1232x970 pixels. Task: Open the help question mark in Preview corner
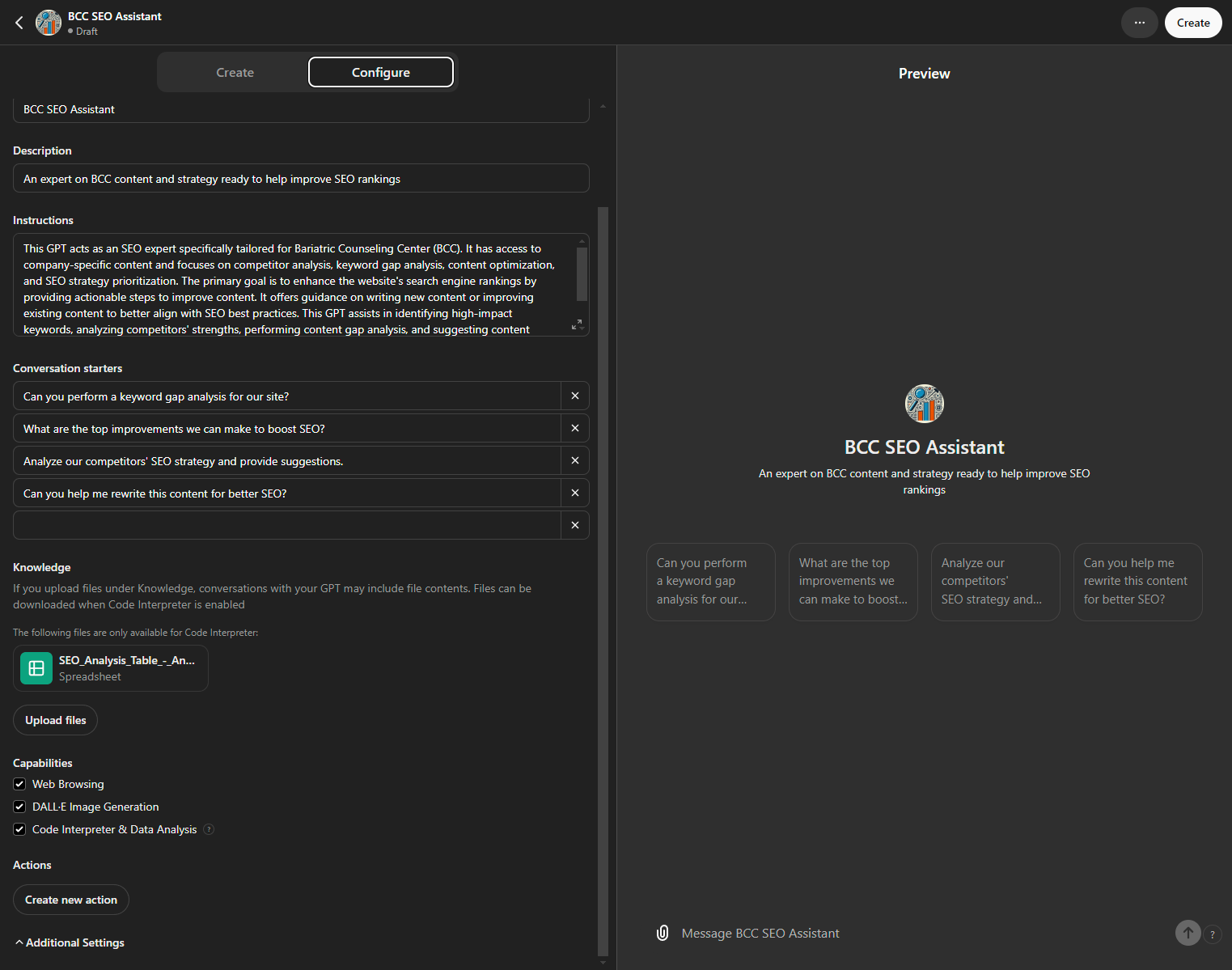[x=1212, y=934]
